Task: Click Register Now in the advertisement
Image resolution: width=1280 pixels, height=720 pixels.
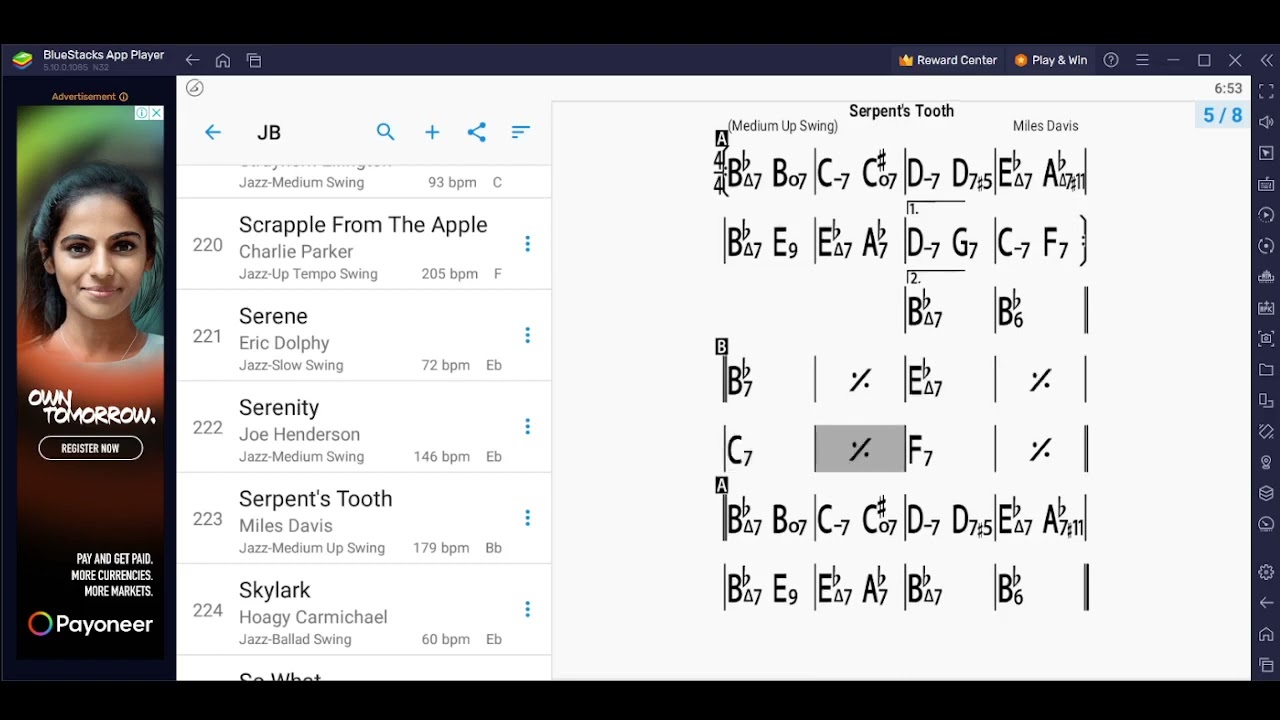Action: 90,448
